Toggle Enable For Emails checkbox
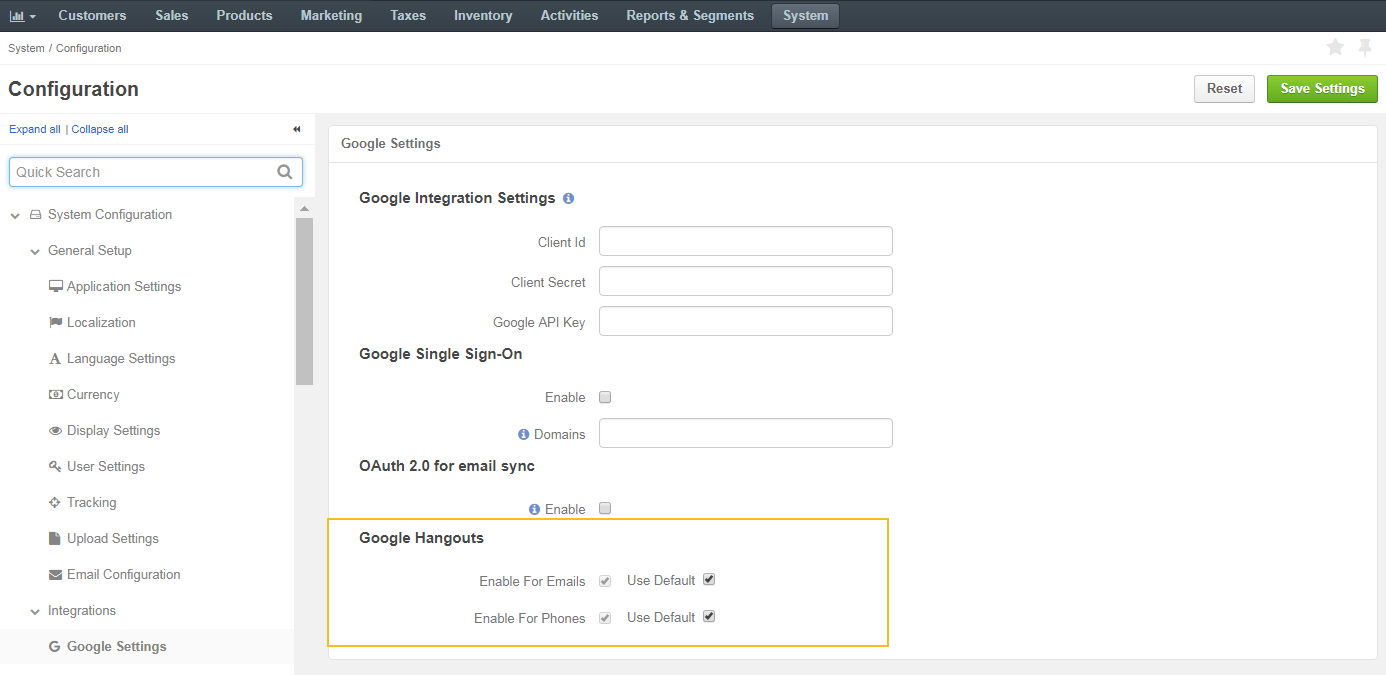The height and width of the screenshot is (675, 1386). 605,580
